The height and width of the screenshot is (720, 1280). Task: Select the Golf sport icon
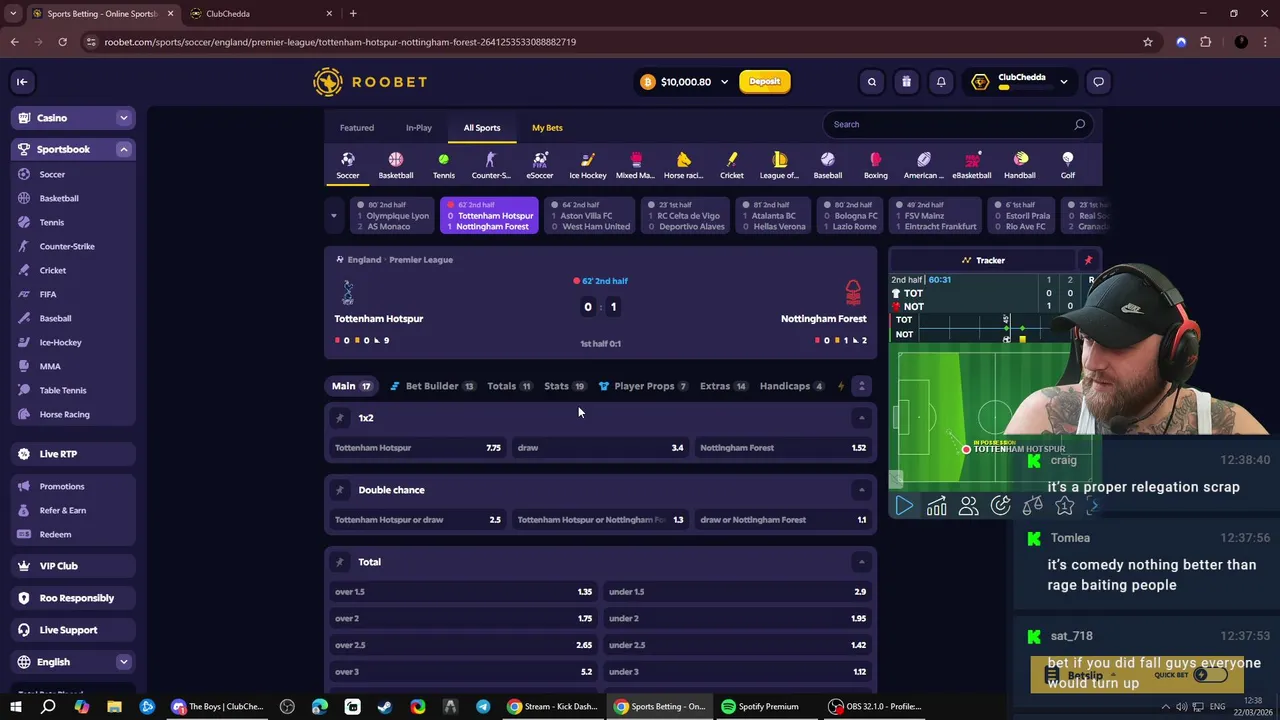pyautogui.click(x=1068, y=165)
